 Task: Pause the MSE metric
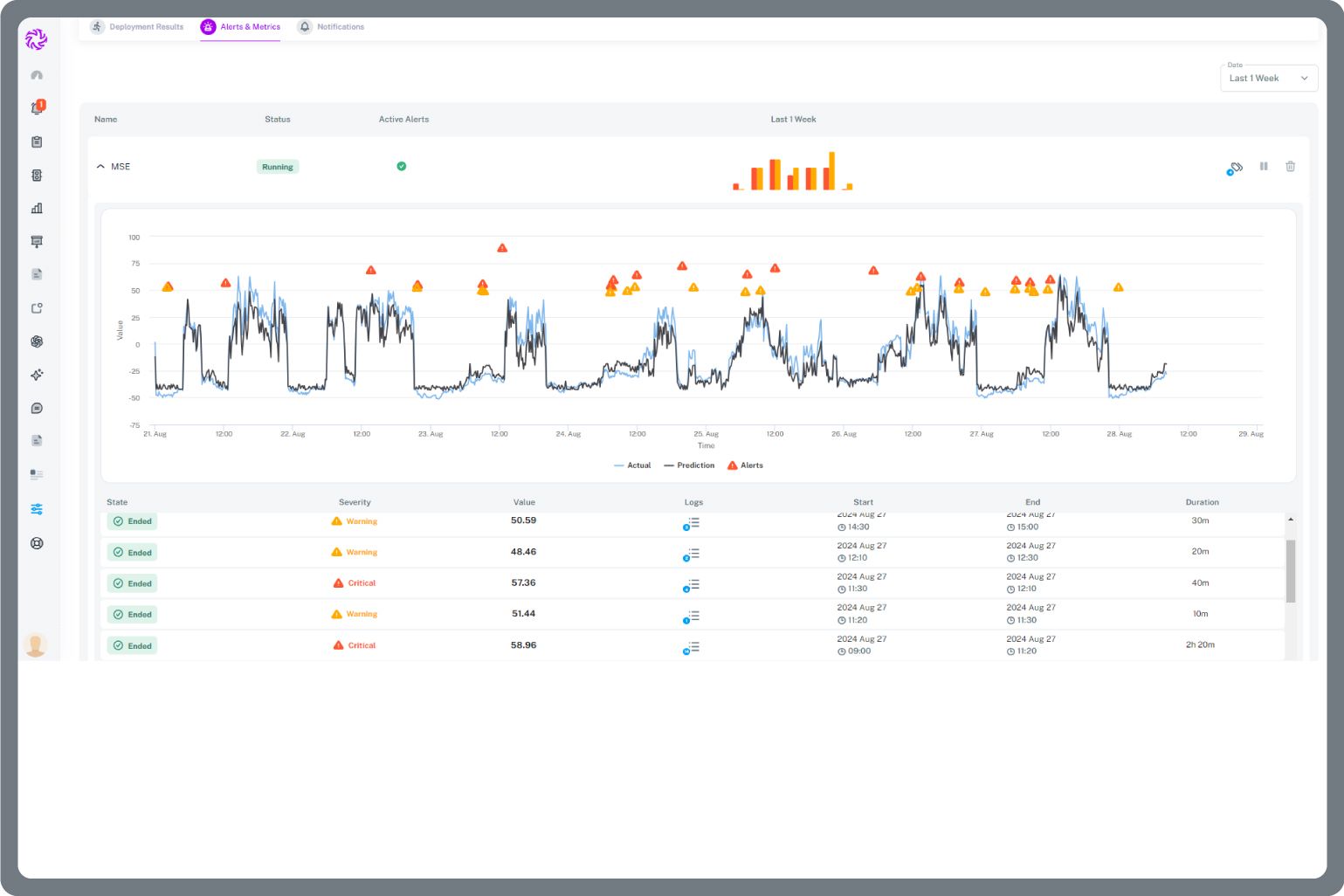(1264, 166)
